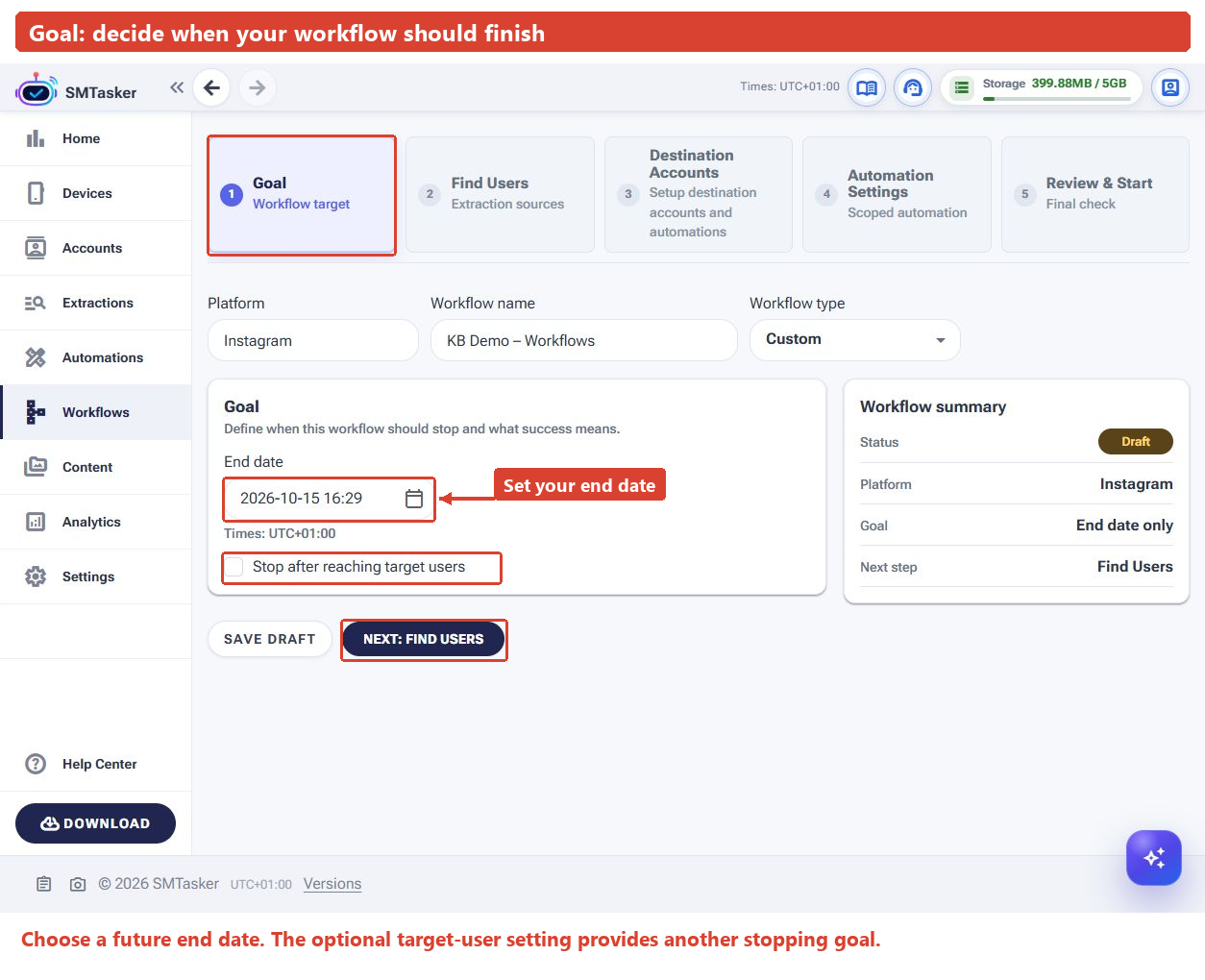Click 'Find Users' next step value in summary

(x=1135, y=567)
